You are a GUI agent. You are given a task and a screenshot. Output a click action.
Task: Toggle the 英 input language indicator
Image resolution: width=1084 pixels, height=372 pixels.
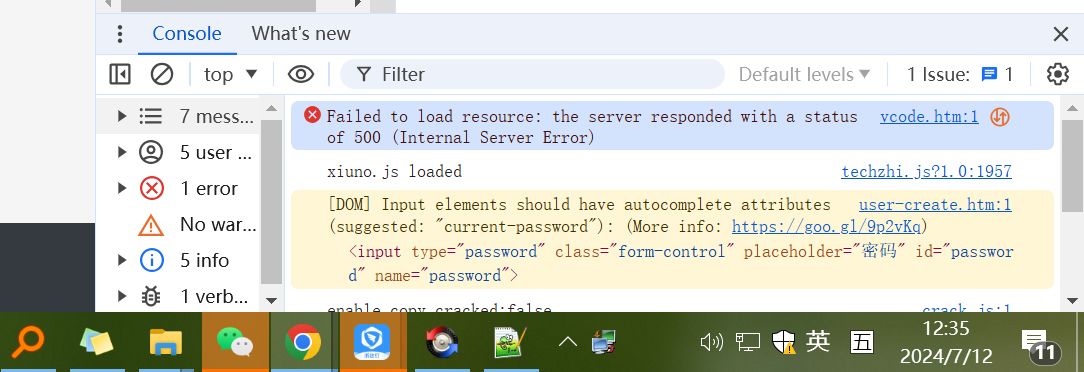(818, 341)
